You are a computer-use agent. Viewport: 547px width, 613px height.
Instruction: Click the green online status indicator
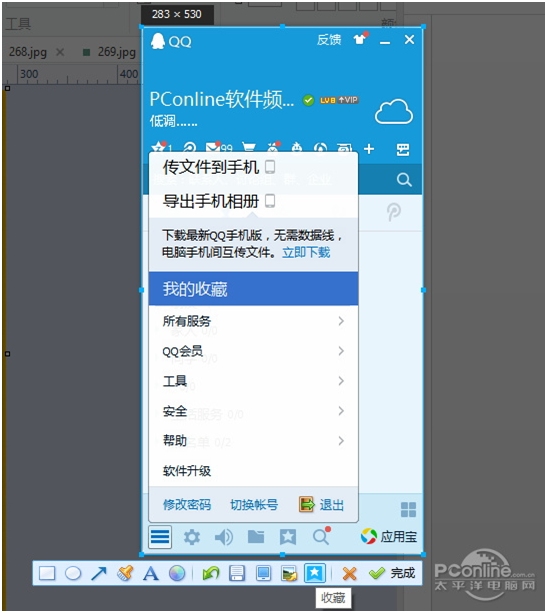[x=308, y=100]
